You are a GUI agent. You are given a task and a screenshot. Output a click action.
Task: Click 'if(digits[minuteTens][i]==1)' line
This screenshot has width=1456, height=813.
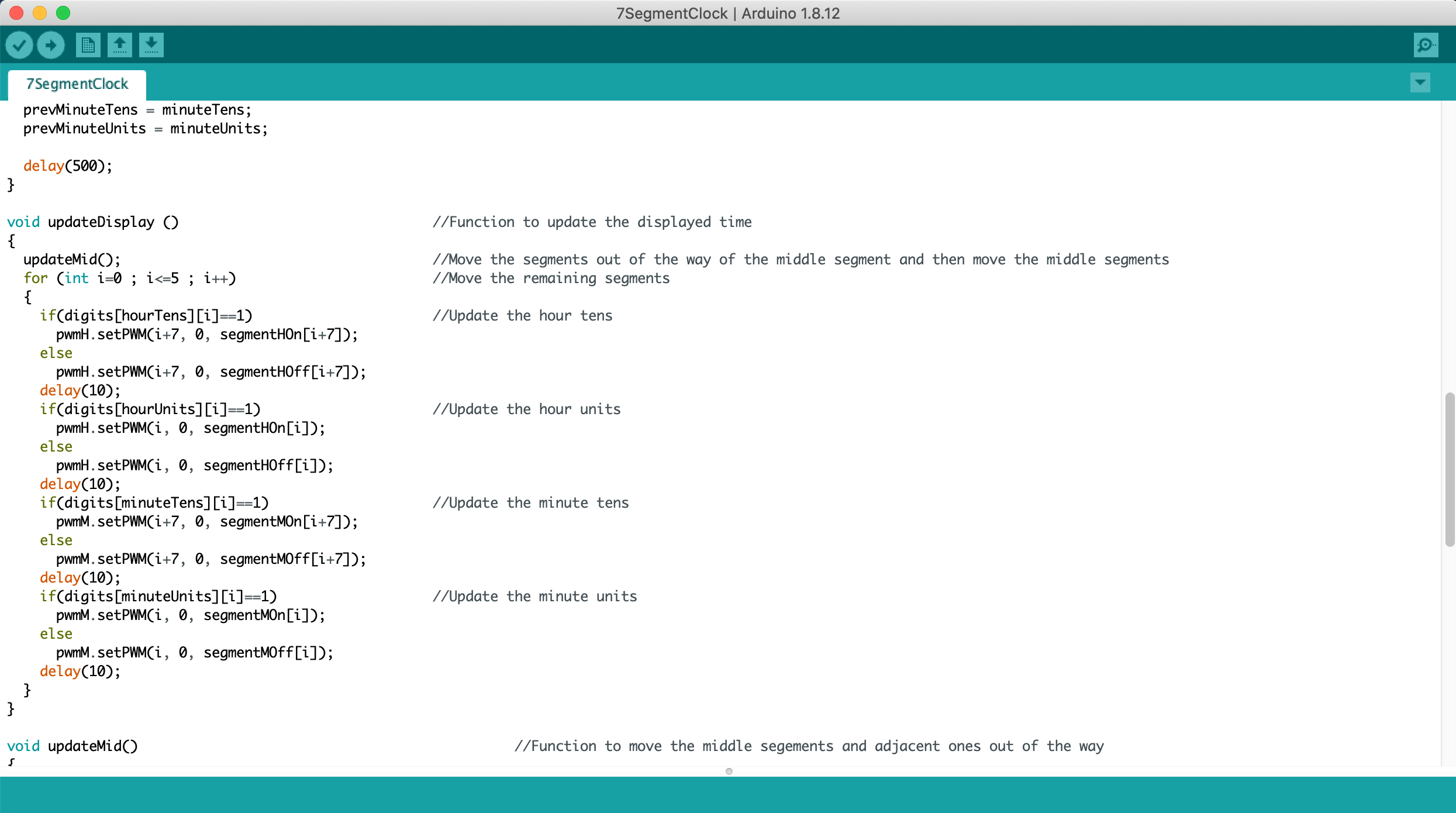tap(154, 503)
